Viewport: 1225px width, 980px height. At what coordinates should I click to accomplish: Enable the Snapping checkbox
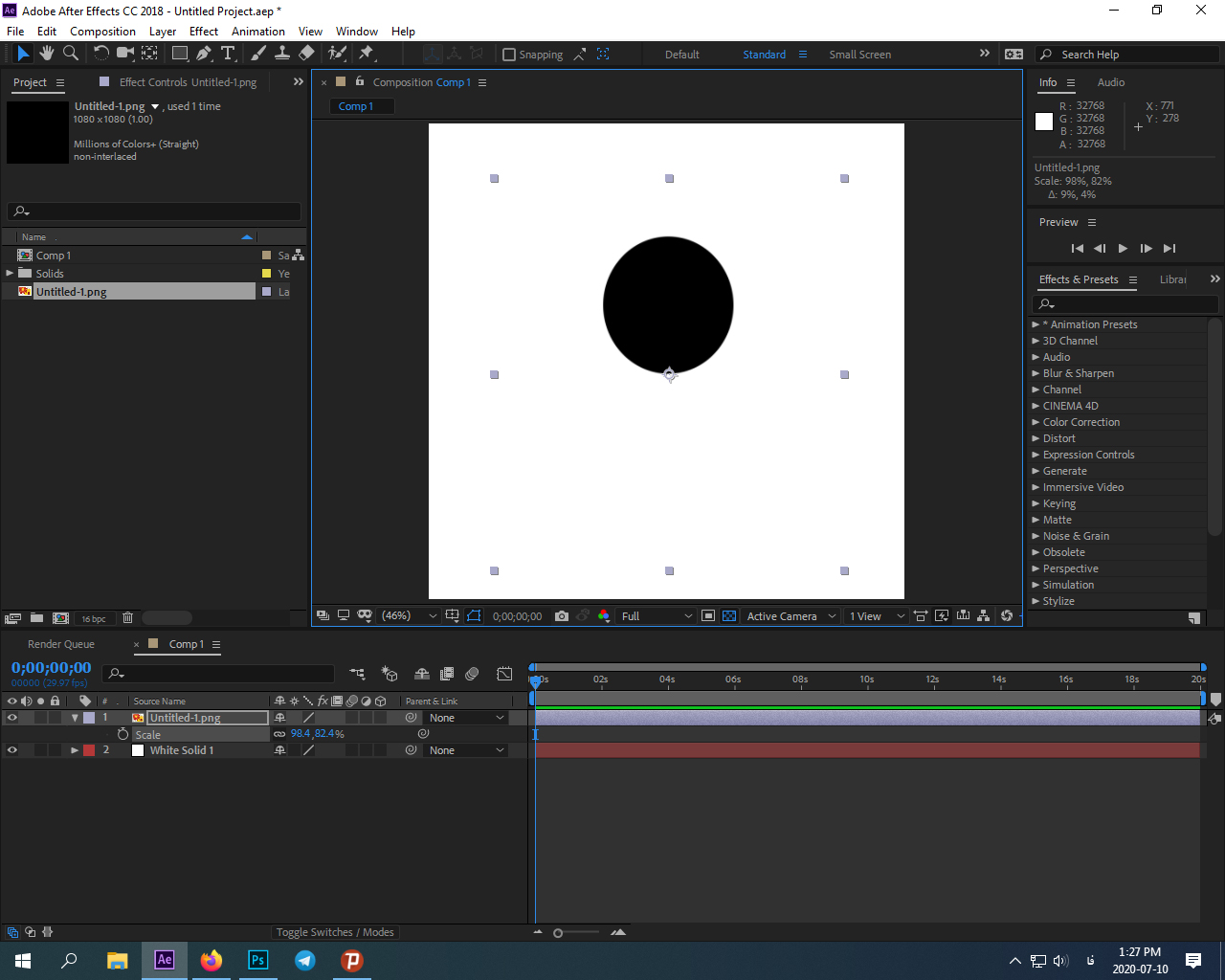[x=509, y=55]
